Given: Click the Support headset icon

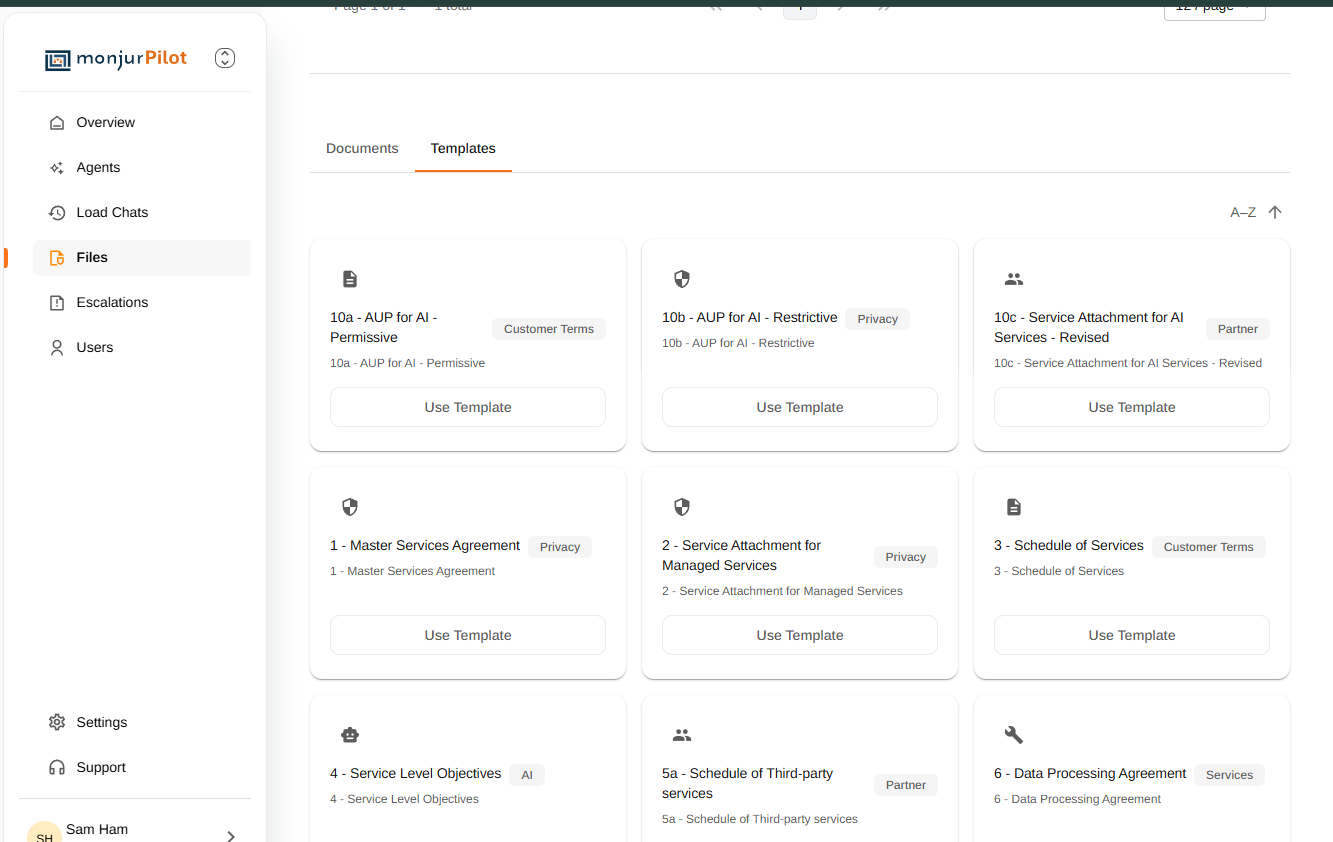Looking at the screenshot, I should pyautogui.click(x=57, y=768).
